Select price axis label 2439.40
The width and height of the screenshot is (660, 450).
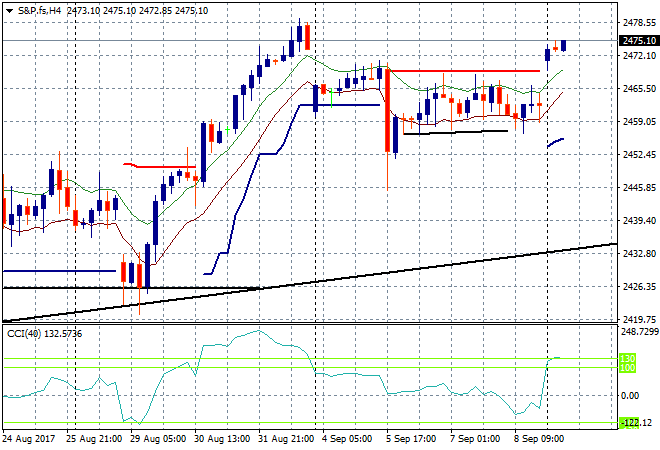pos(639,220)
